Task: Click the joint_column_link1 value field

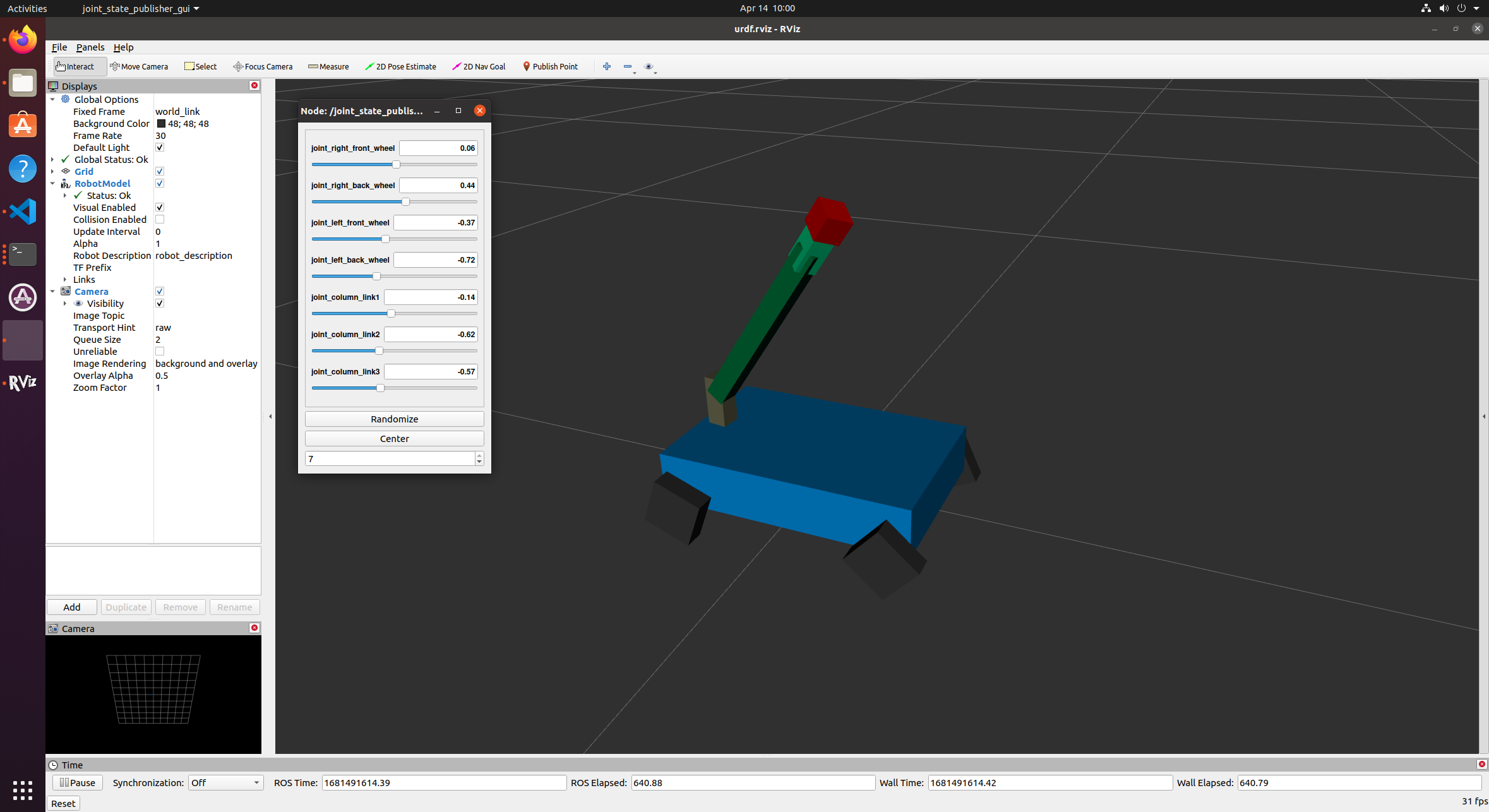Action: tap(431, 297)
